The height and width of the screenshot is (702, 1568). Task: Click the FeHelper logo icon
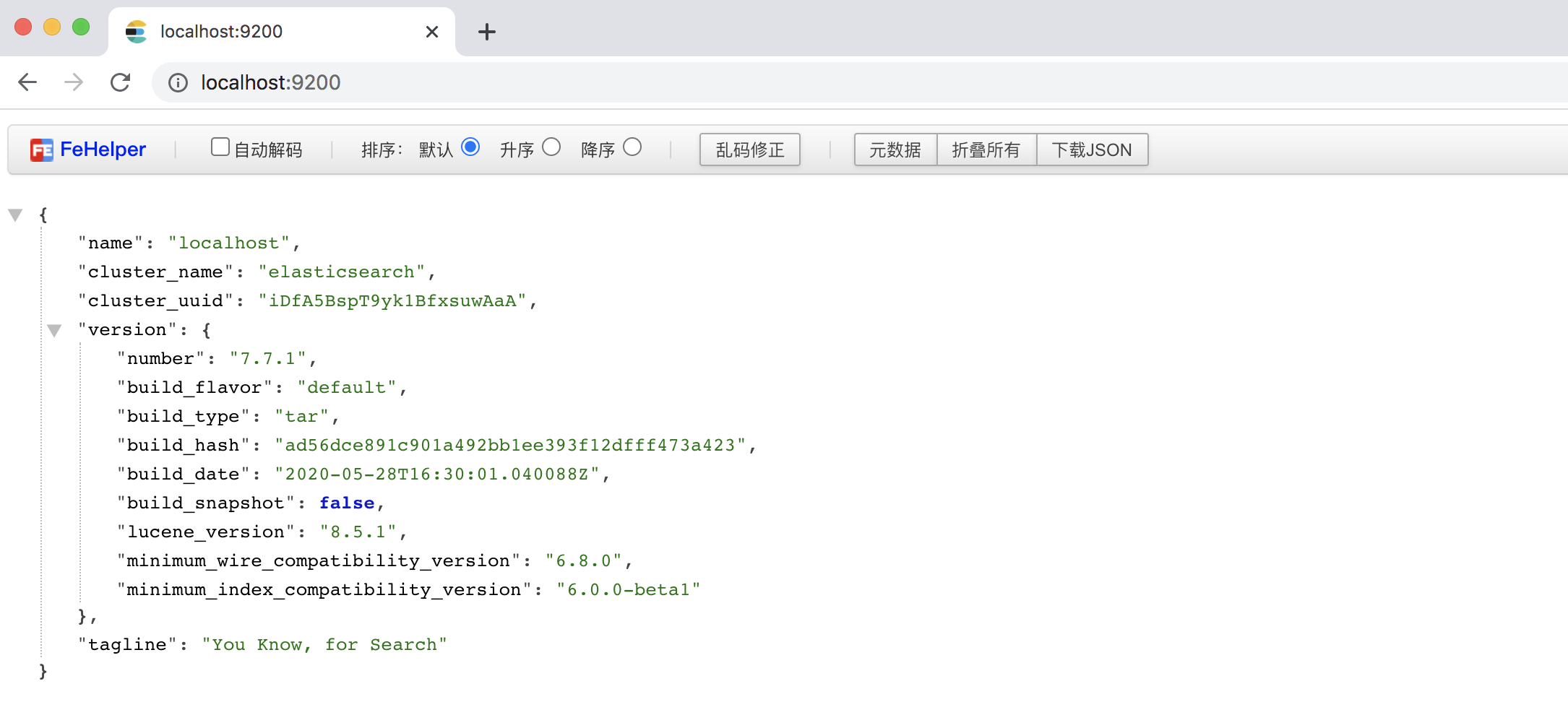pyautogui.click(x=41, y=150)
